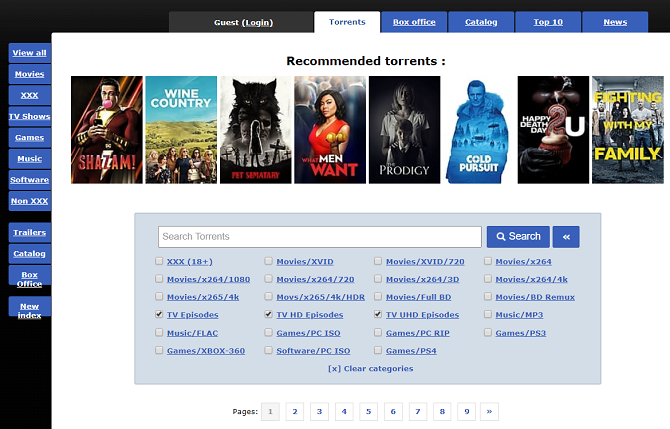The width and height of the screenshot is (670, 429).
Task: Open the Box office tab
Action: (x=414, y=22)
